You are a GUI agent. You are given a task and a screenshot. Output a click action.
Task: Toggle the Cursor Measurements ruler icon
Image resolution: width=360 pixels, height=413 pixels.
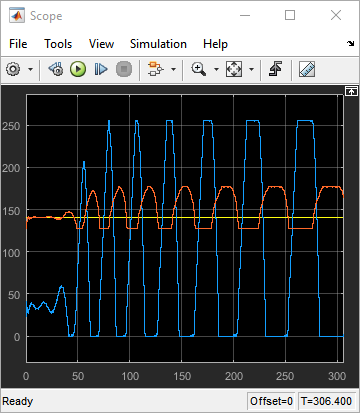[x=307, y=69]
